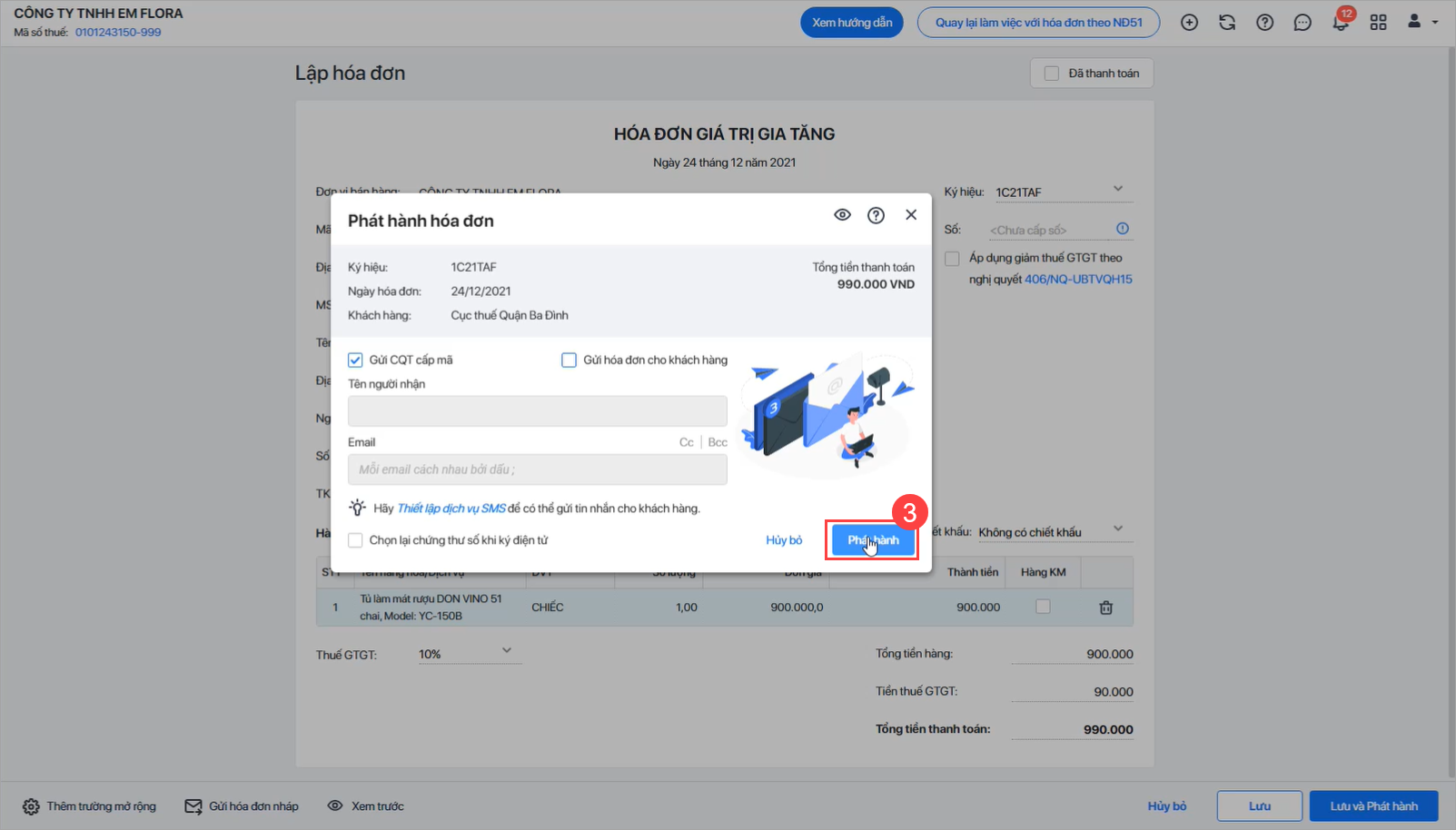
Task: Click the info icon next to Số field
Action: pos(1123,229)
